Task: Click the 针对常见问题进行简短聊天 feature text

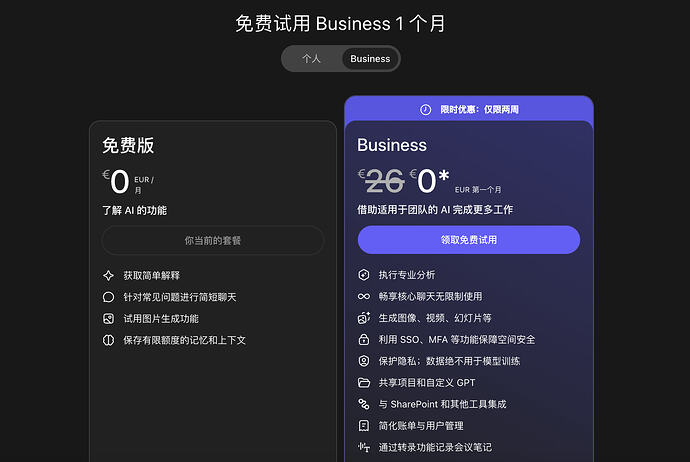Action: point(180,297)
